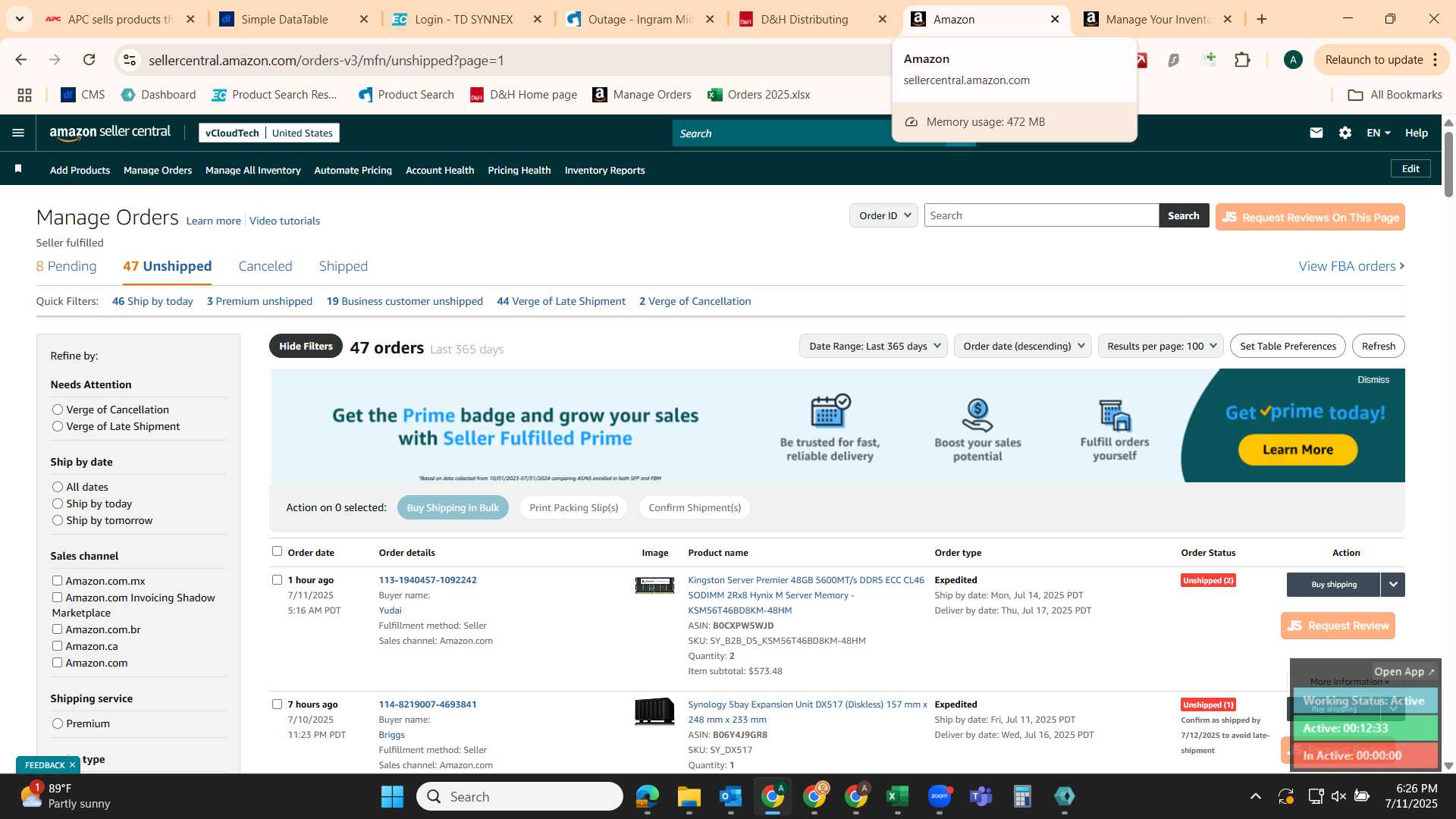The width and height of the screenshot is (1456, 819).
Task: Open Order ID search type dropdown
Action: click(x=883, y=215)
